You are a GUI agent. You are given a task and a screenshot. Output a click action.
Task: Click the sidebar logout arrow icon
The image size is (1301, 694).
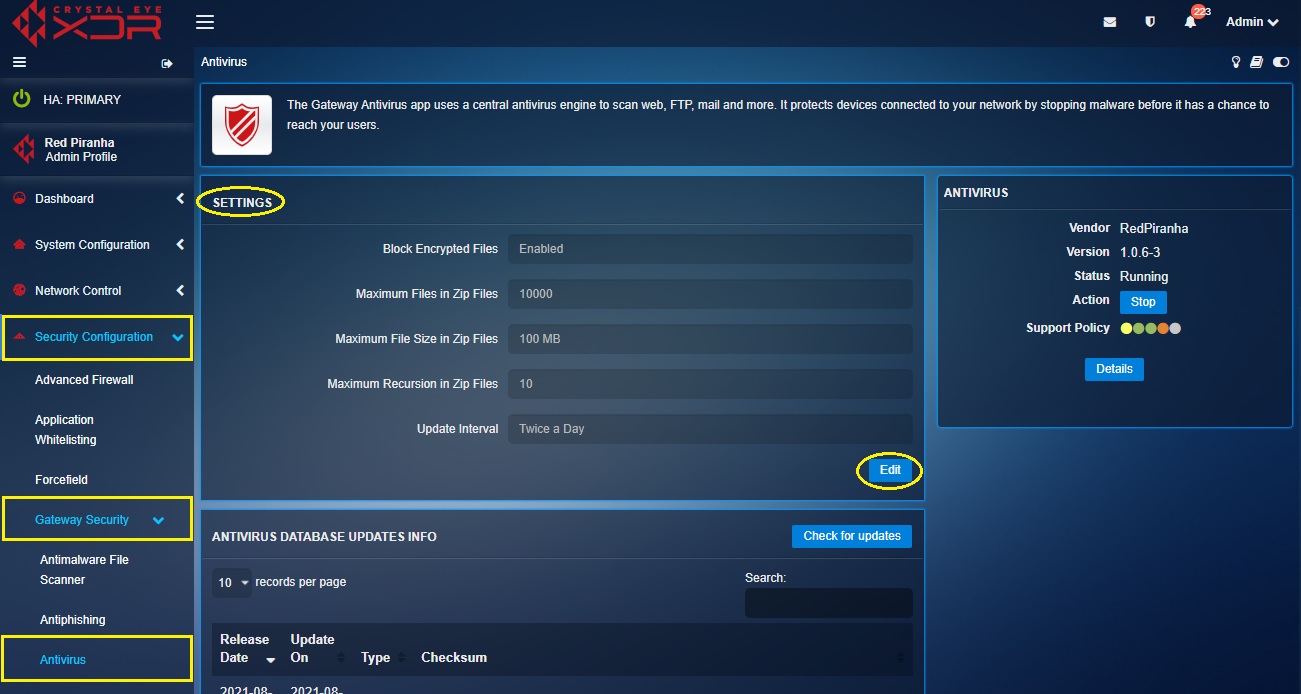[x=167, y=63]
